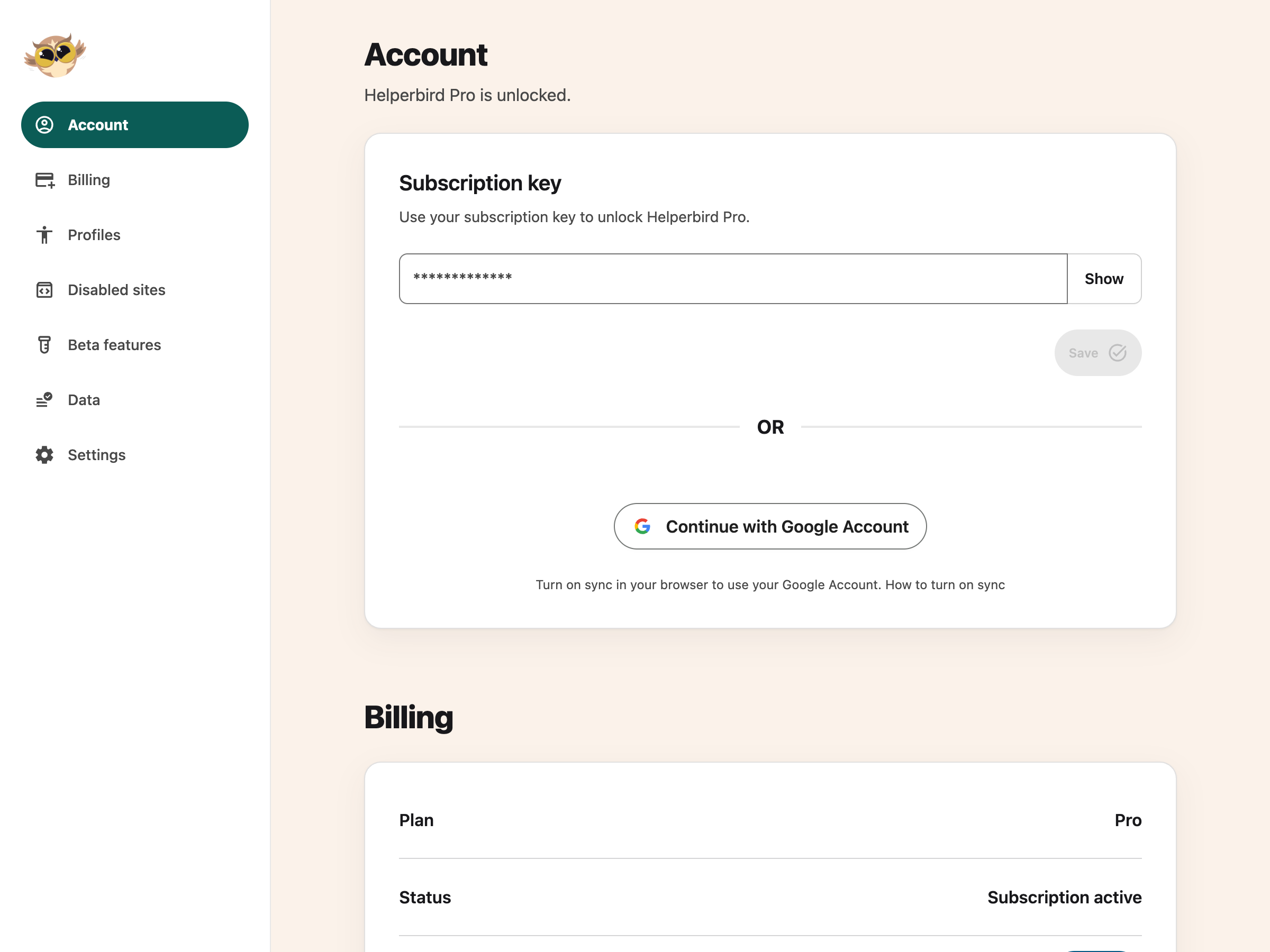The height and width of the screenshot is (952, 1270).
Task: Click the Helperbird owl logo
Action: click(55, 55)
